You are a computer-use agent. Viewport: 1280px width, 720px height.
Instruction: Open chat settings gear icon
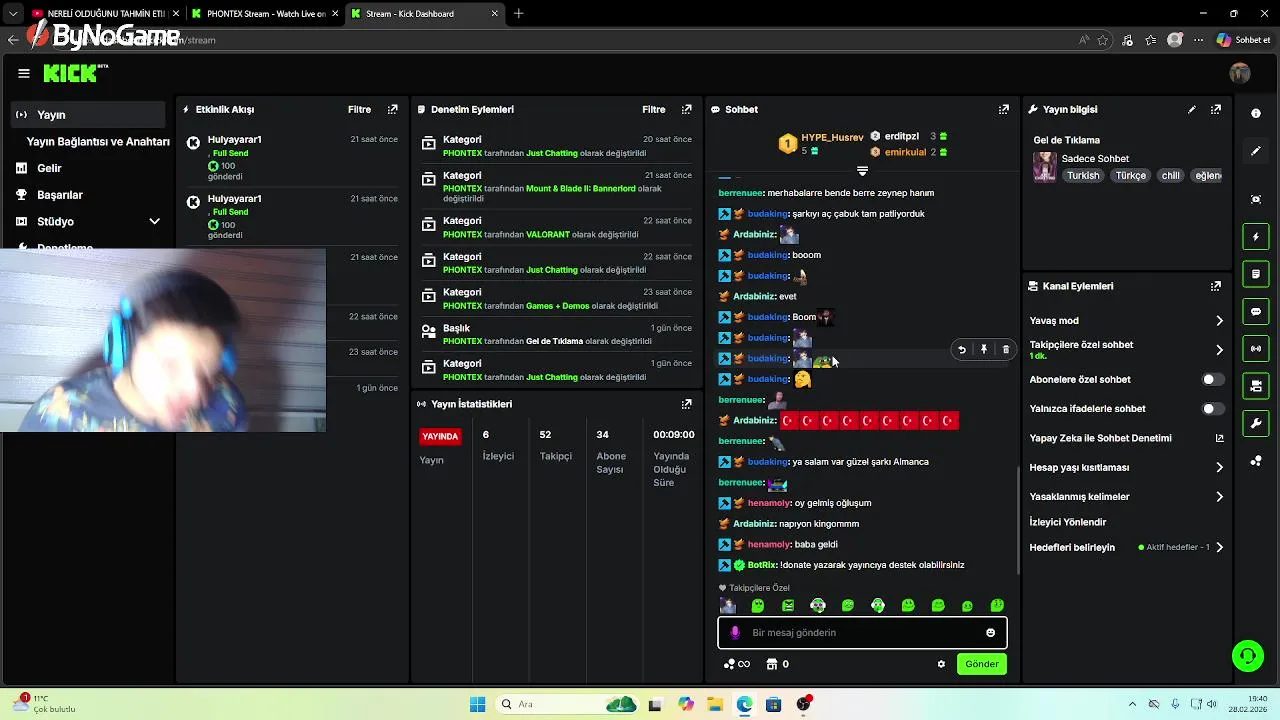941,664
